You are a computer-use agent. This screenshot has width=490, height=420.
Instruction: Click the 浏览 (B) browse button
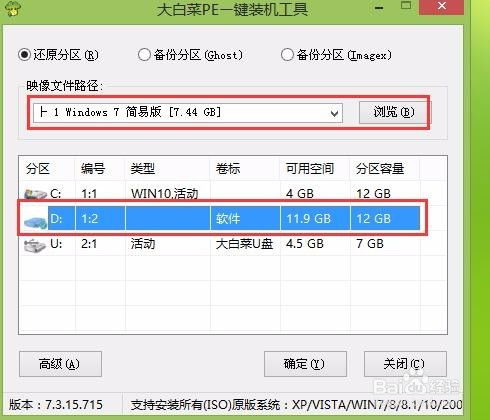[393, 112]
